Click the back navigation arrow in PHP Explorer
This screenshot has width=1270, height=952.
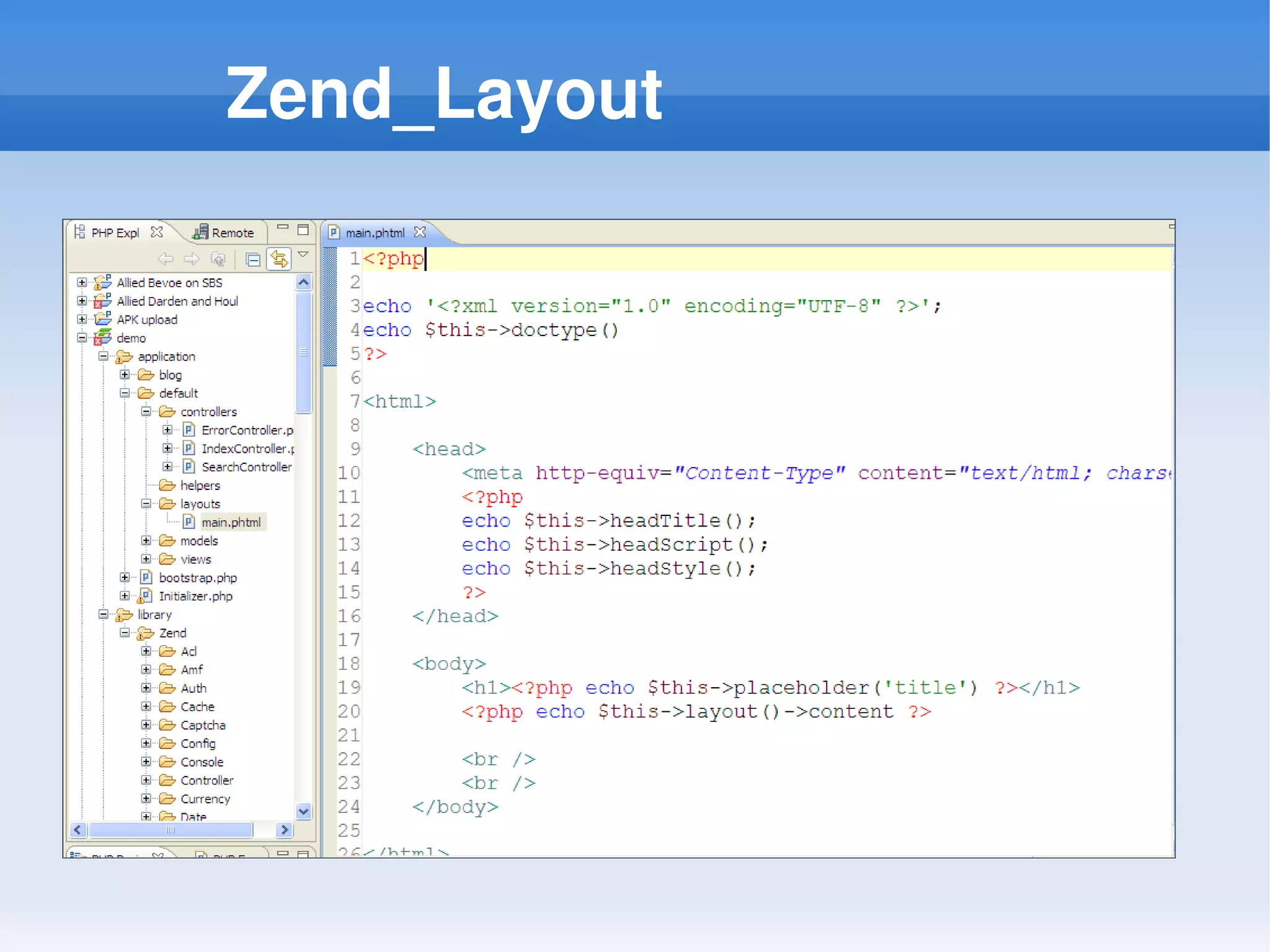(x=166, y=259)
